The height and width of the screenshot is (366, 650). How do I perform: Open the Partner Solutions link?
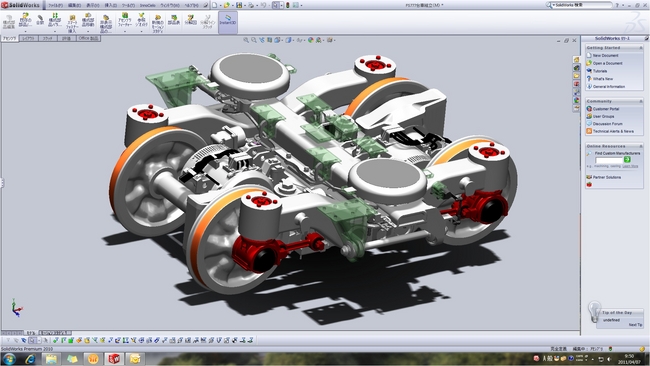point(607,177)
